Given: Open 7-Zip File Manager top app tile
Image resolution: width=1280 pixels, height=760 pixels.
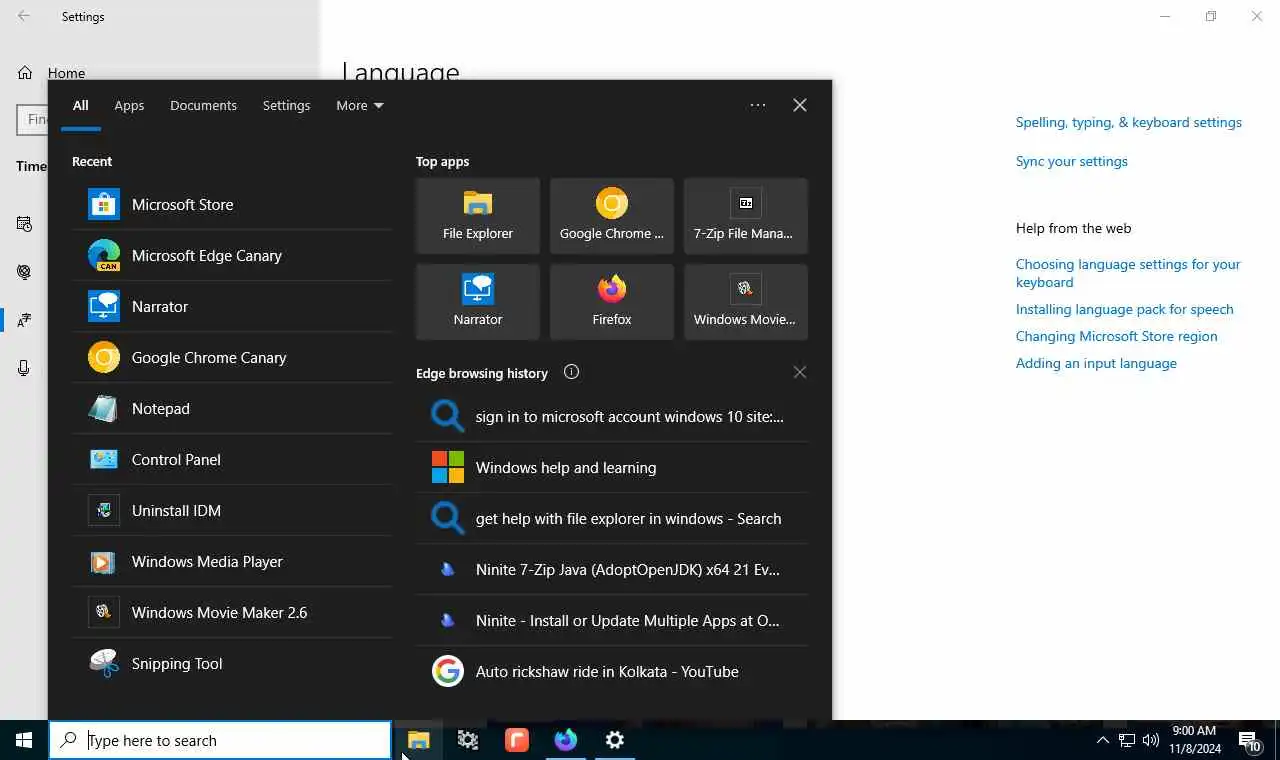Looking at the screenshot, I should pyautogui.click(x=745, y=216).
